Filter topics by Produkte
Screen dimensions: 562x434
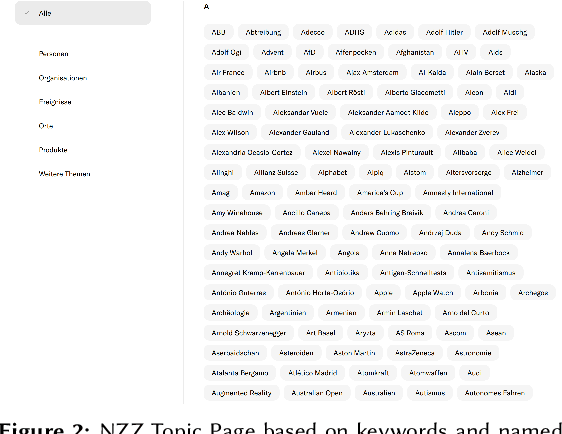point(53,150)
